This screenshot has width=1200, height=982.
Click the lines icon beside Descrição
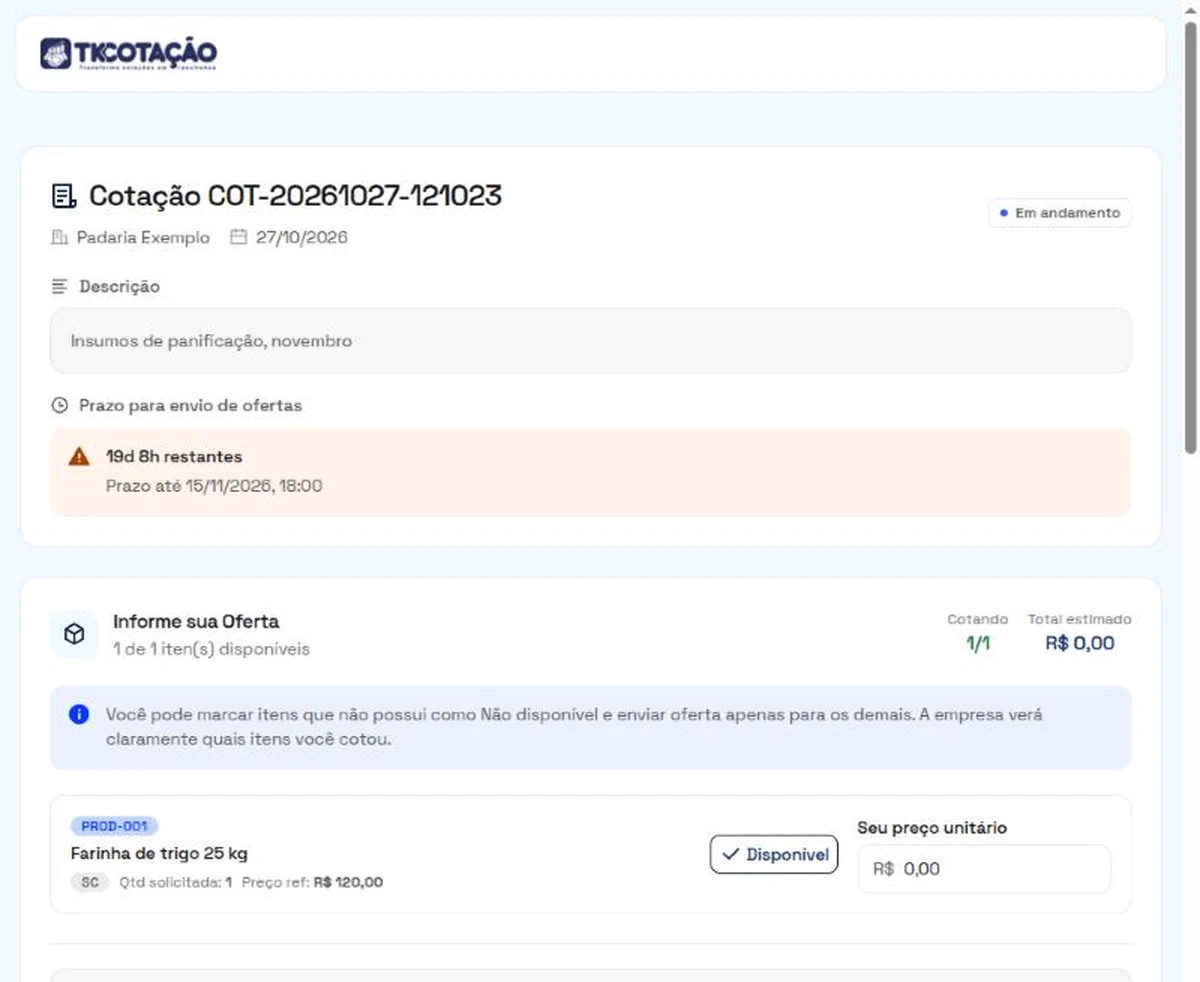[60, 287]
